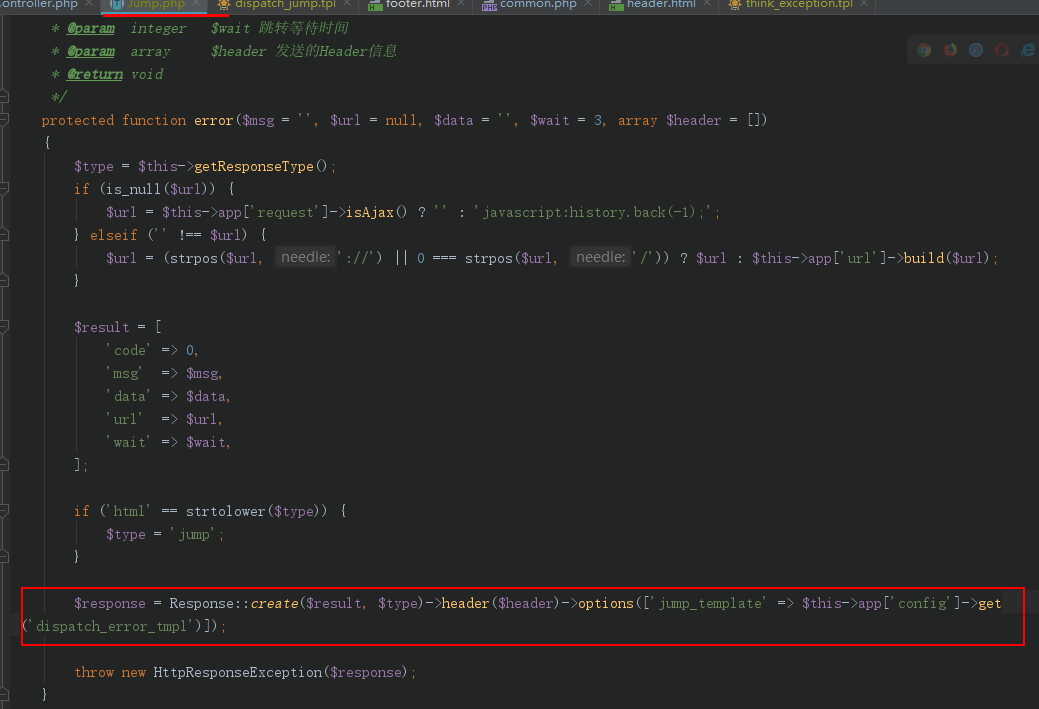Viewport: 1039px width, 709px height.
Task: Select the Jump.php editor tab
Action: (x=156, y=4)
